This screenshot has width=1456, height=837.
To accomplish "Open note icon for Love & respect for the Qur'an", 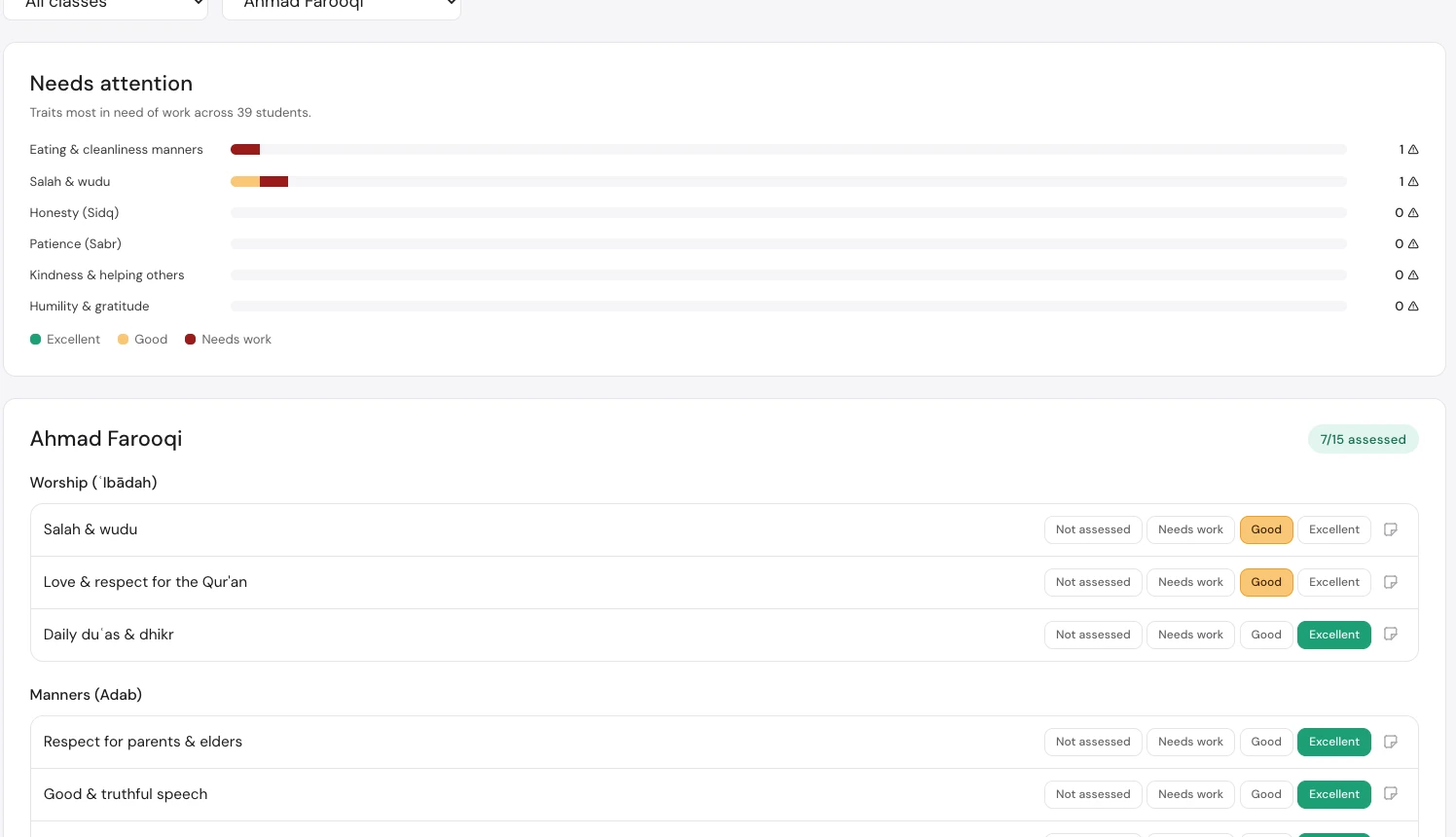I will [1391, 582].
